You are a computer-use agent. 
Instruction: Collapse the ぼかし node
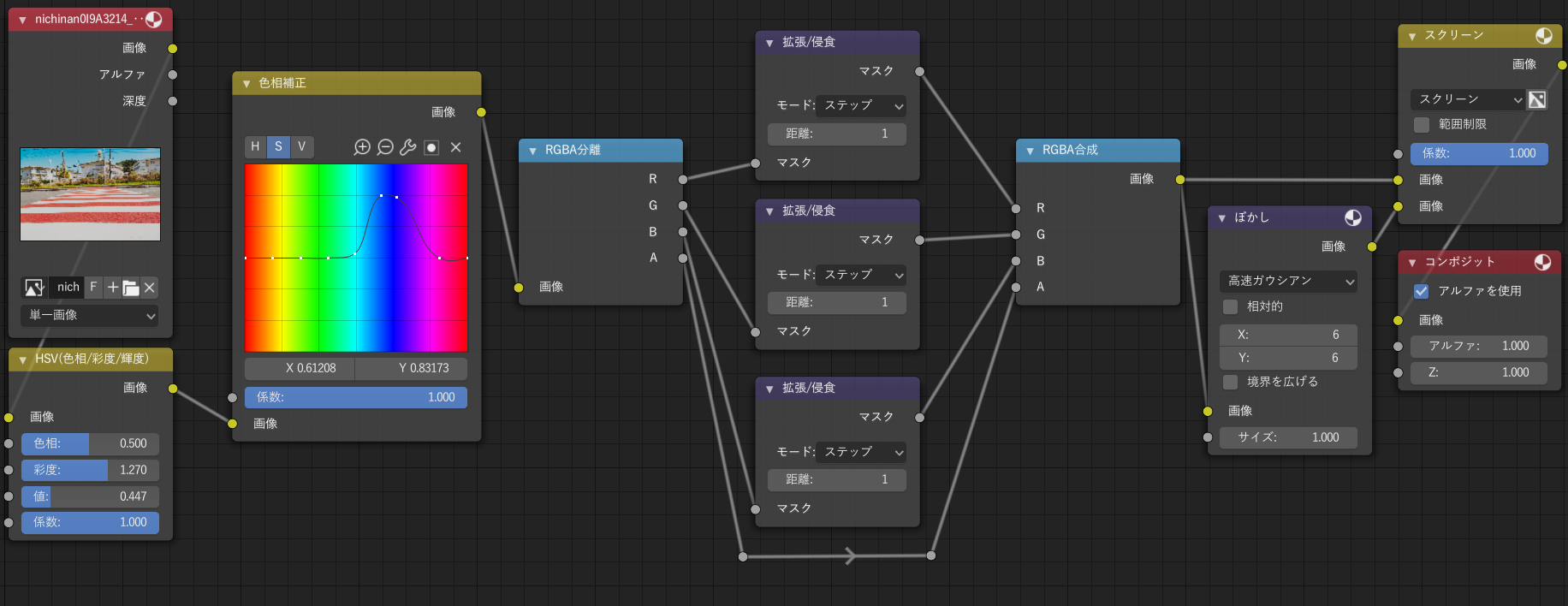1221,218
